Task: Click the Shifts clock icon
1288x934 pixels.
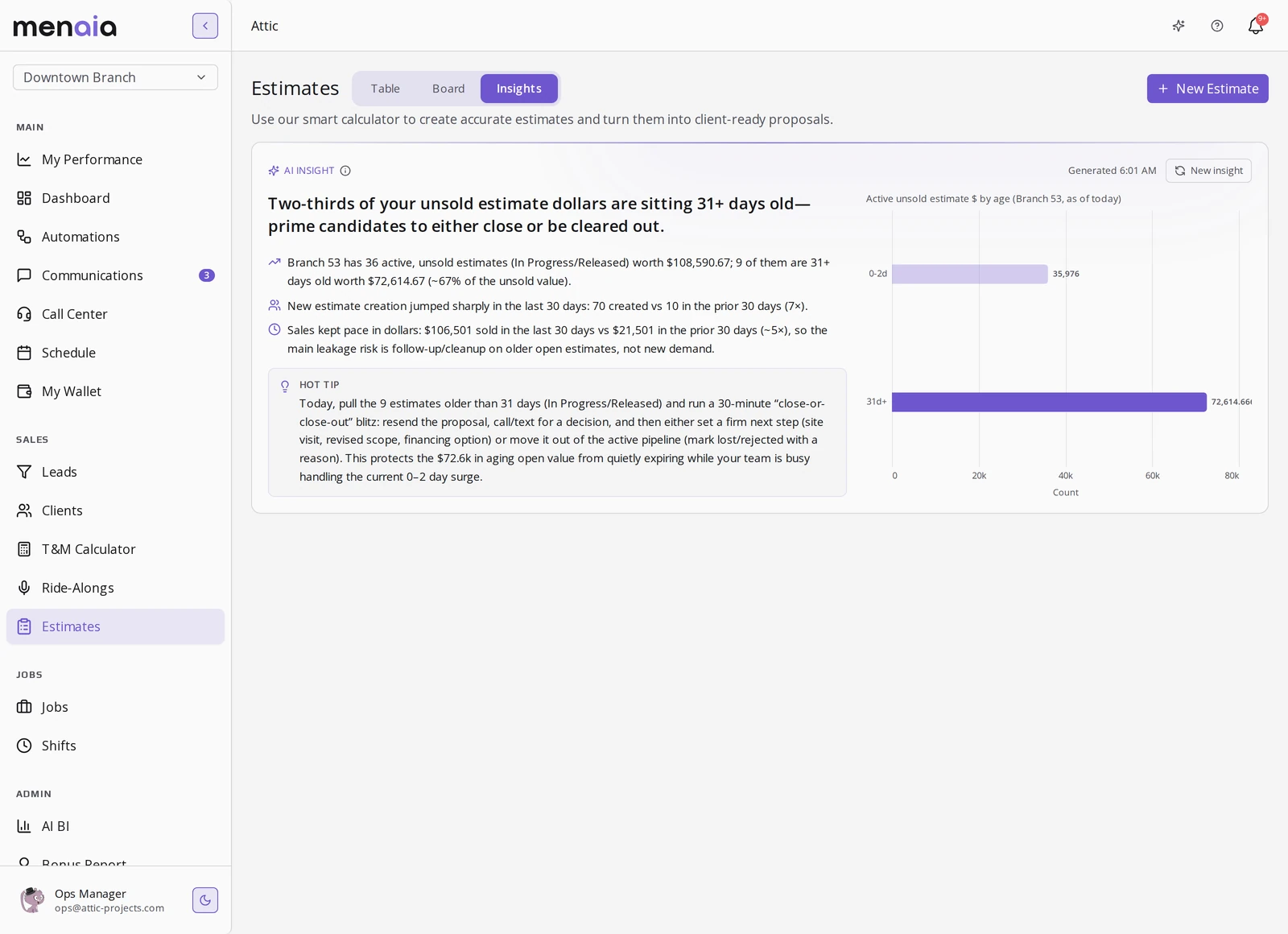Action: 24,746
